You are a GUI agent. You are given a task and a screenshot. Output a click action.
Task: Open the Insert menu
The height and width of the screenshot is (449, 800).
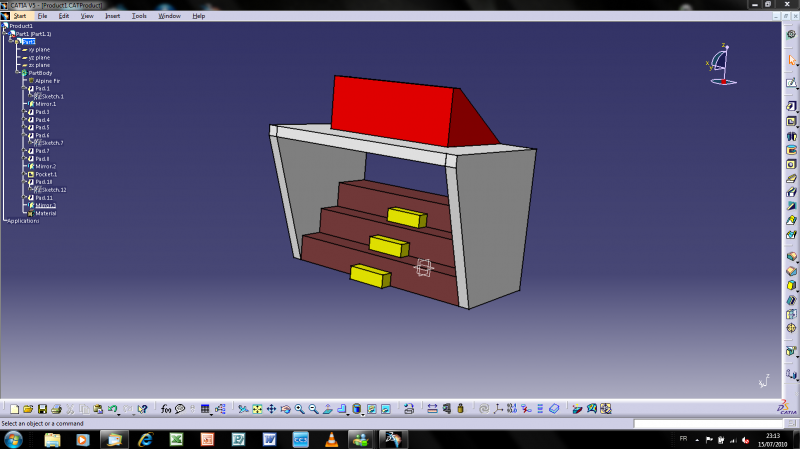[x=113, y=16]
